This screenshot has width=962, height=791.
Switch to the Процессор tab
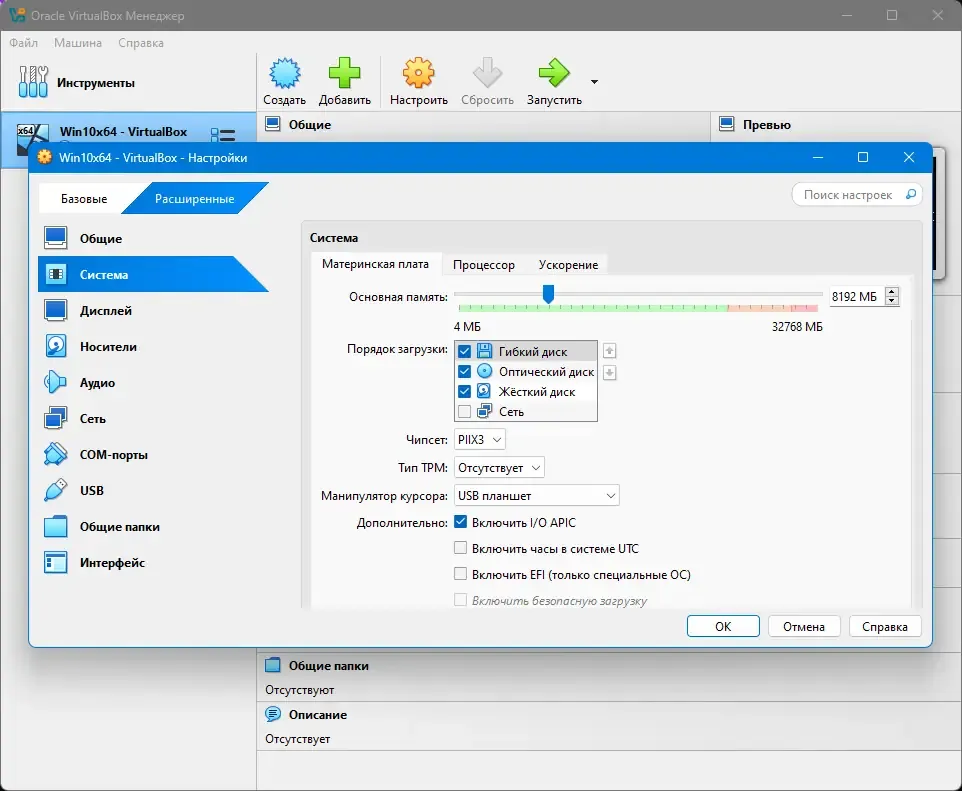[x=483, y=264]
